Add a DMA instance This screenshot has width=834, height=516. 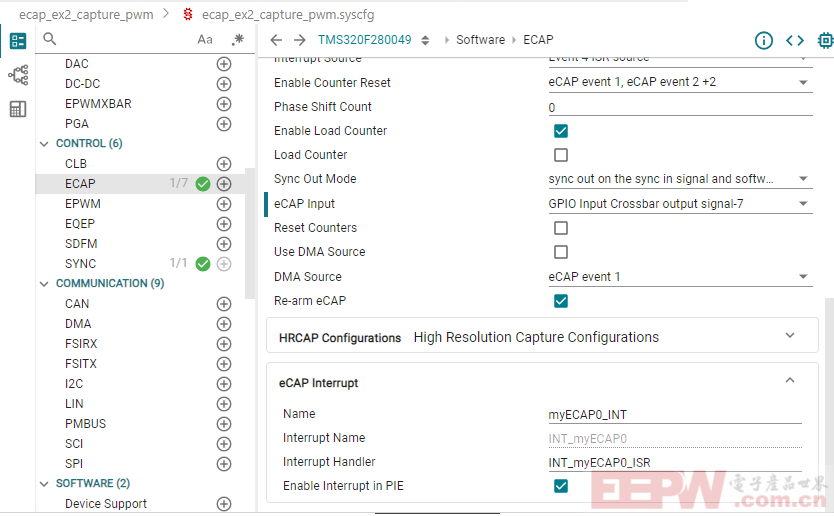[224, 324]
